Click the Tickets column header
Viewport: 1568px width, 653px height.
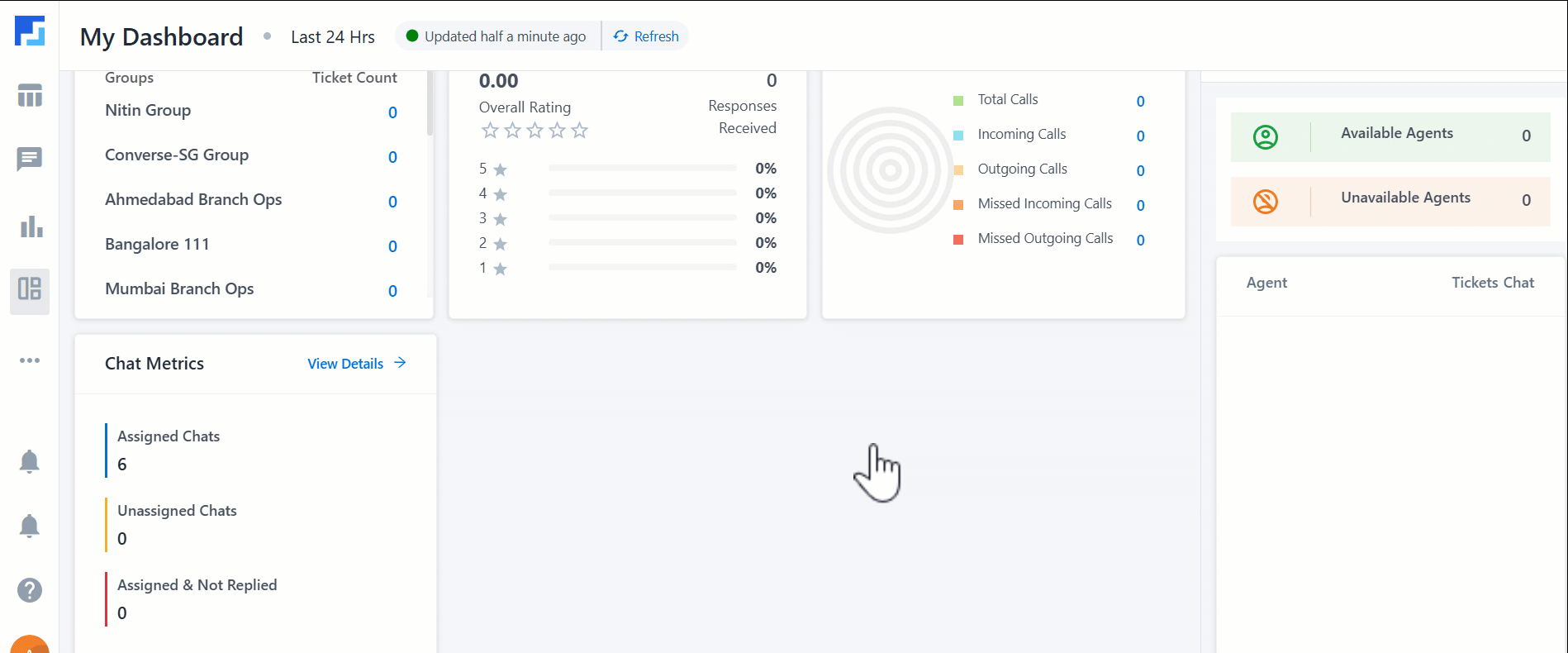[1475, 283]
